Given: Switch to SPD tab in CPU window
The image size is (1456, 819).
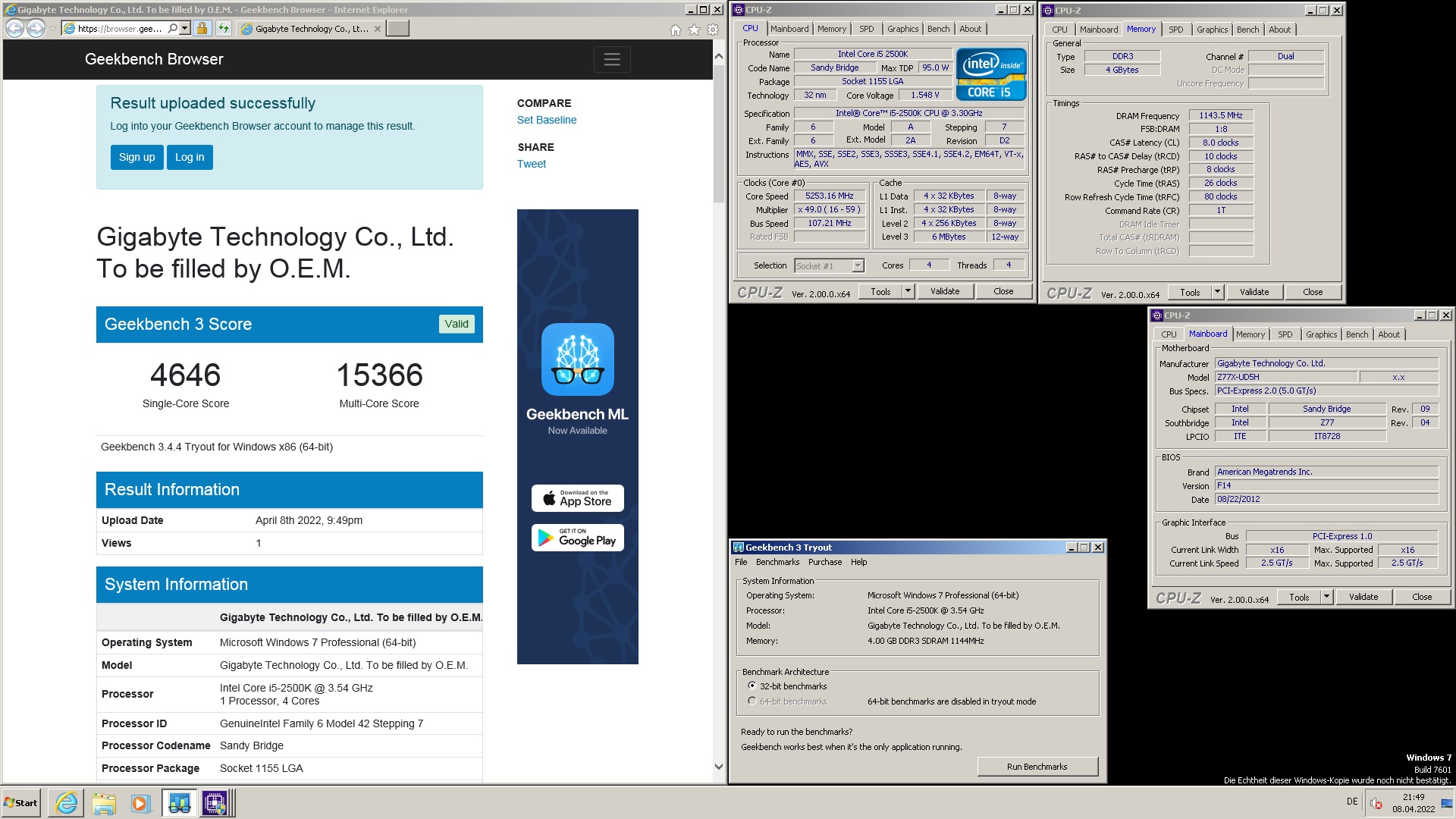Looking at the screenshot, I should 866,29.
